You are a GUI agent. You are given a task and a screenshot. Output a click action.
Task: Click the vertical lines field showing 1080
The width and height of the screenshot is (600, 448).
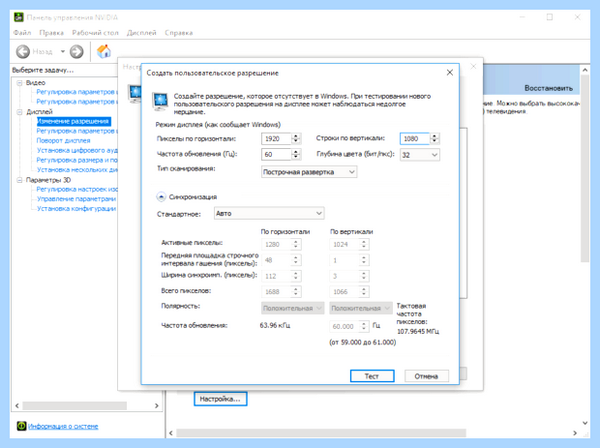415,138
